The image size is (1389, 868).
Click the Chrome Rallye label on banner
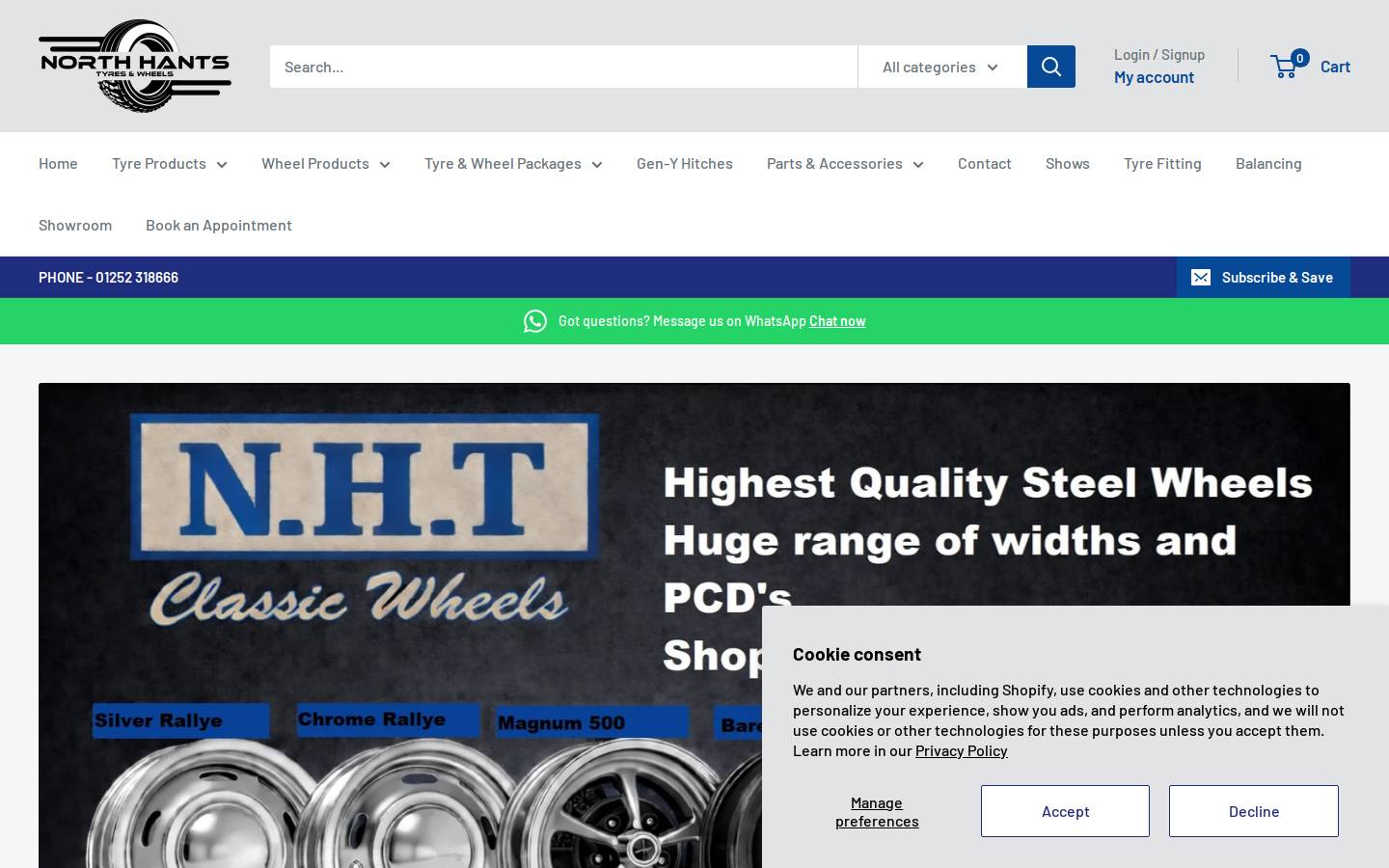[x=388, y=719]
